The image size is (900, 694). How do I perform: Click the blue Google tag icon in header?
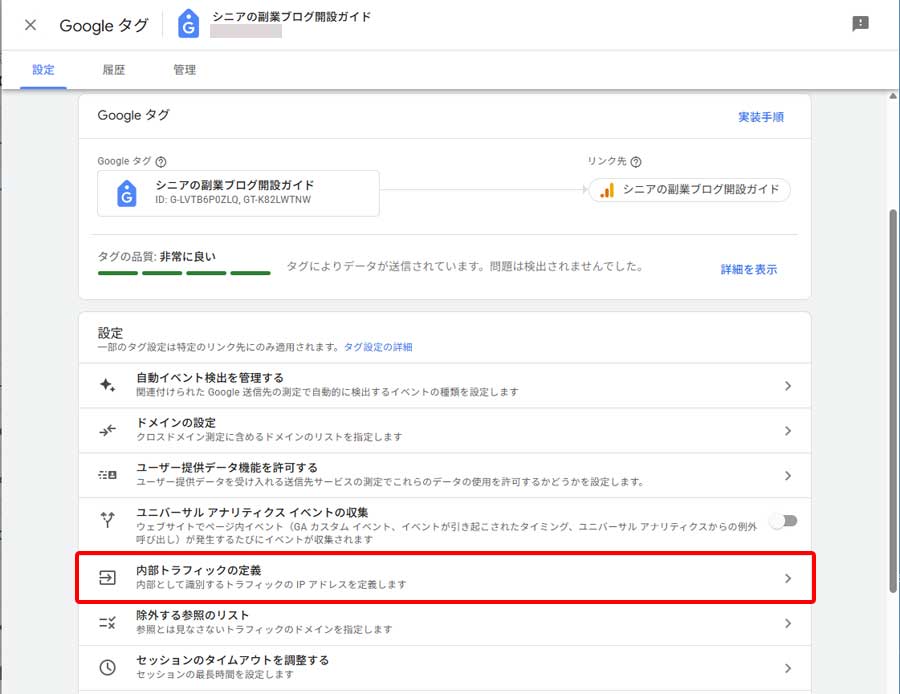point(187,22)
